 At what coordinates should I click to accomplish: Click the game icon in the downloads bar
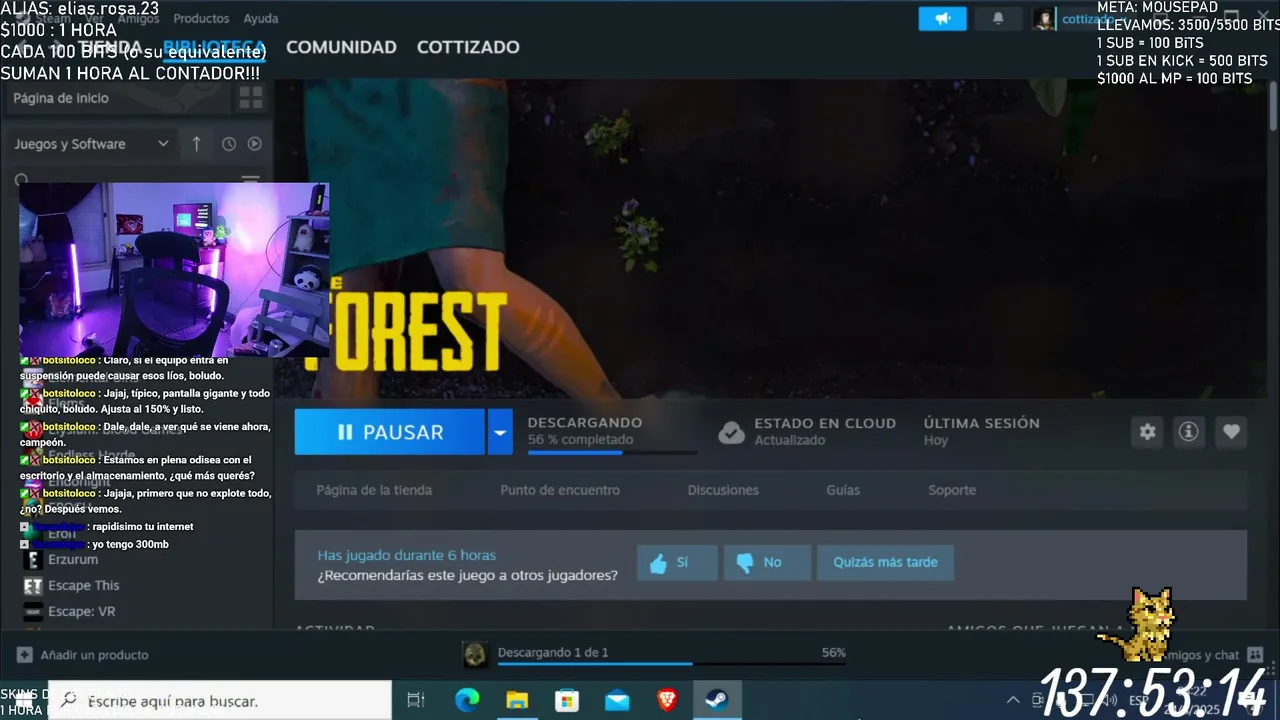coord(475,654)
